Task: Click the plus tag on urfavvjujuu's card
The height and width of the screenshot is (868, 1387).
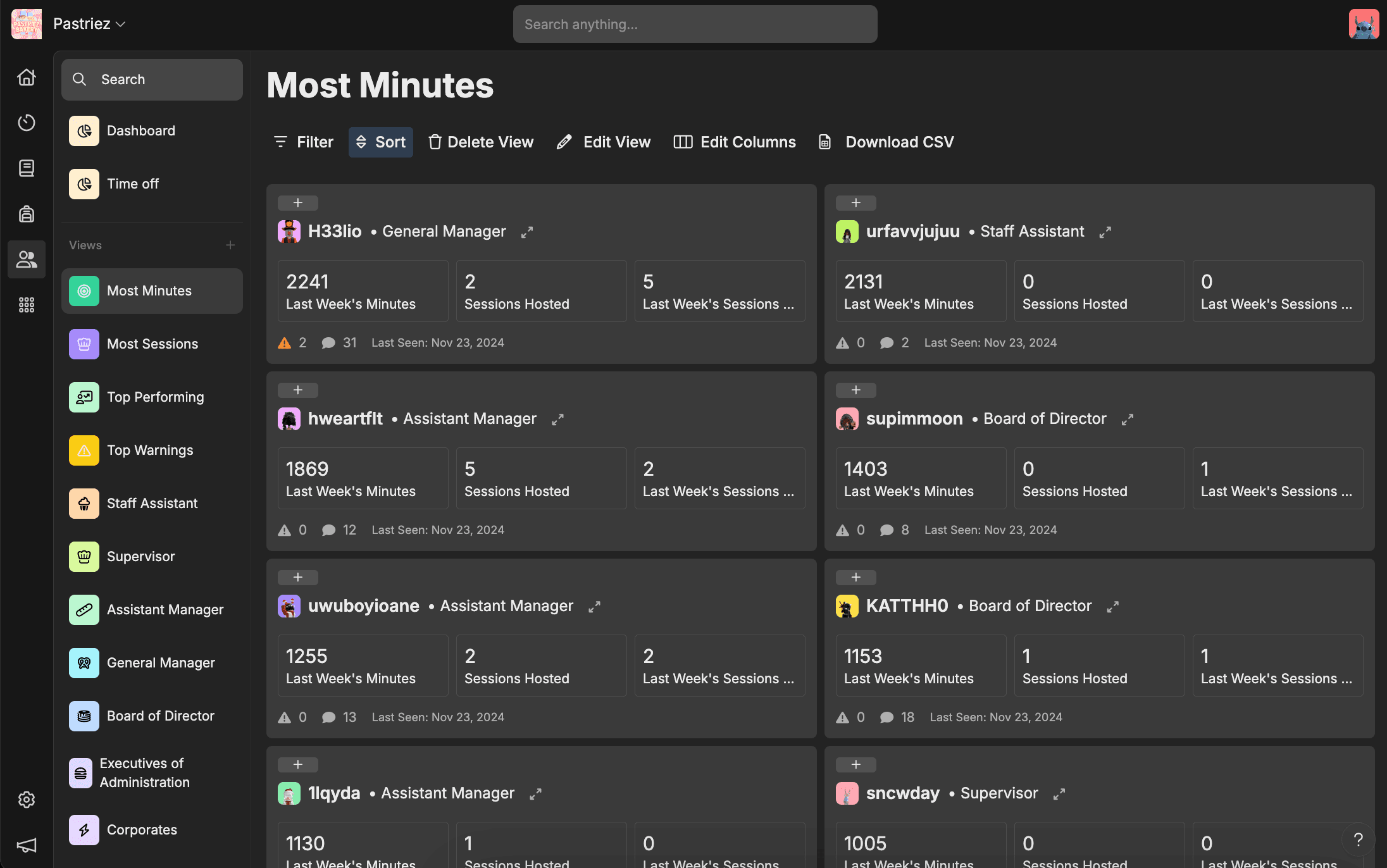Action: pyautogui.click(x=855, y=203)
